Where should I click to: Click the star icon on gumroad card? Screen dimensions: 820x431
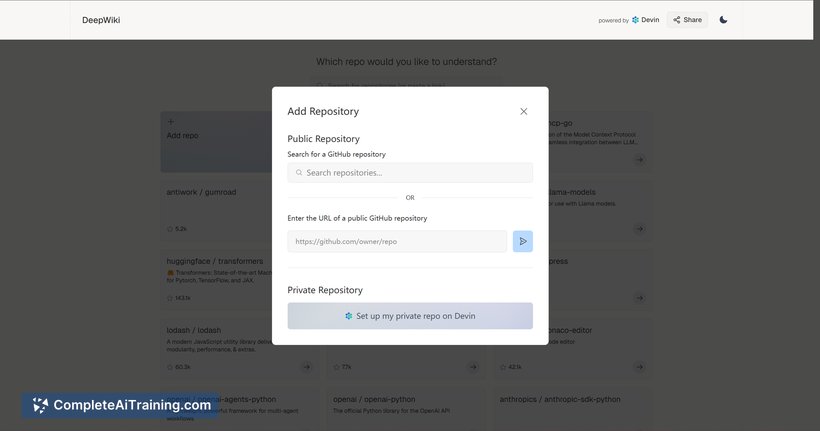(x=169, y=229)
